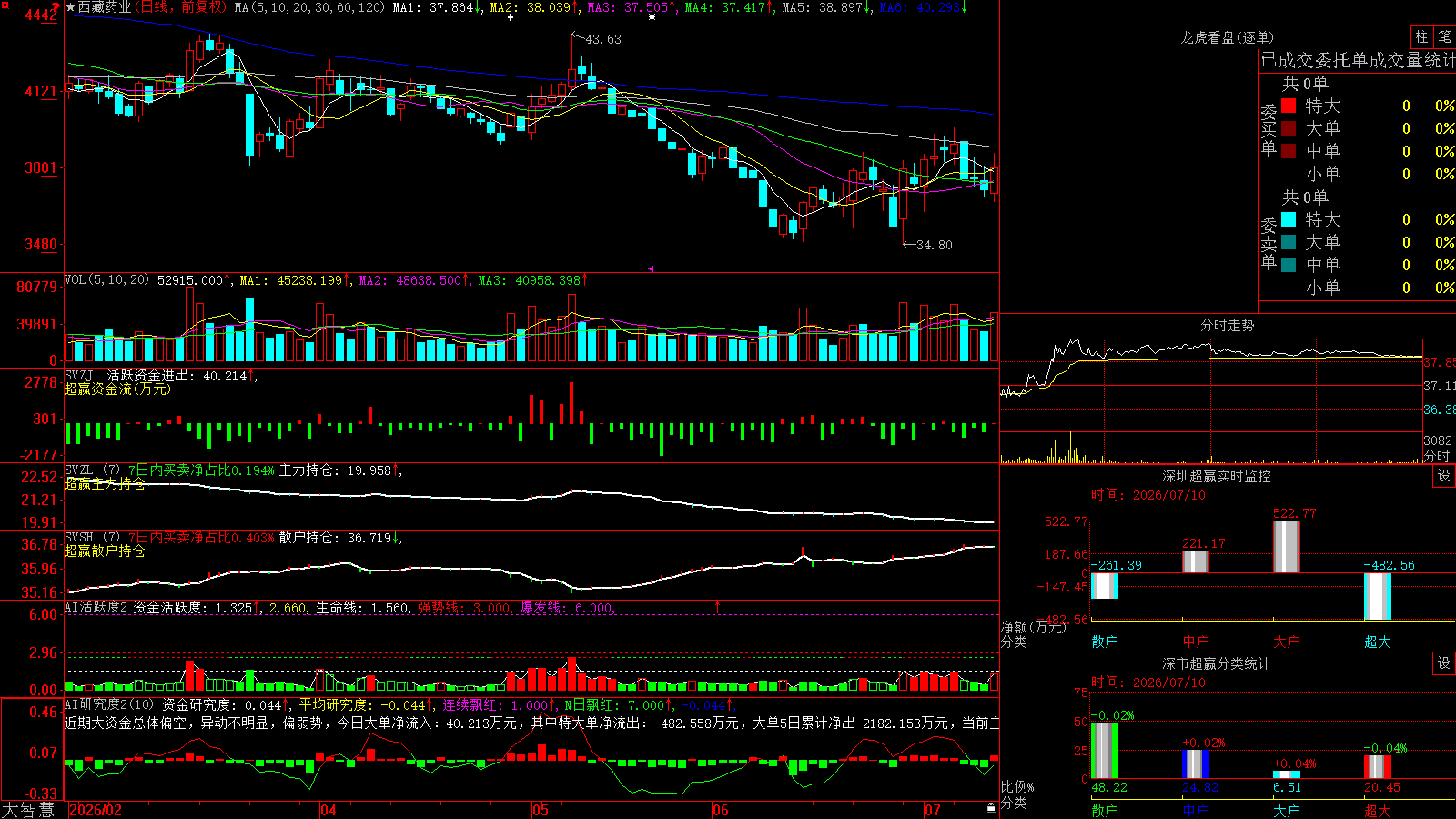Click the 大智慧 logo in the bottom corner

28,809
